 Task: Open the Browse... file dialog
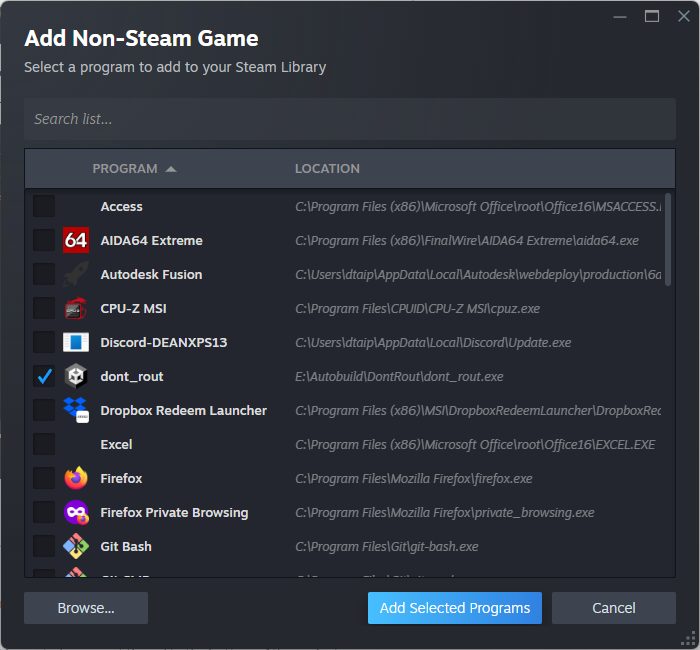point(86,608)
